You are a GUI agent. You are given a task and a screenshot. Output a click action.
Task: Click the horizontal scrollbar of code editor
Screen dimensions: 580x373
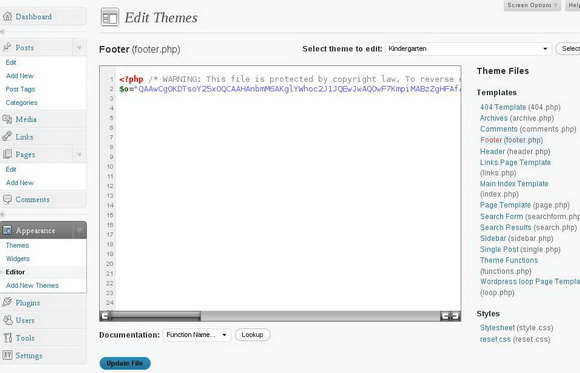click(x=280, y=316)
